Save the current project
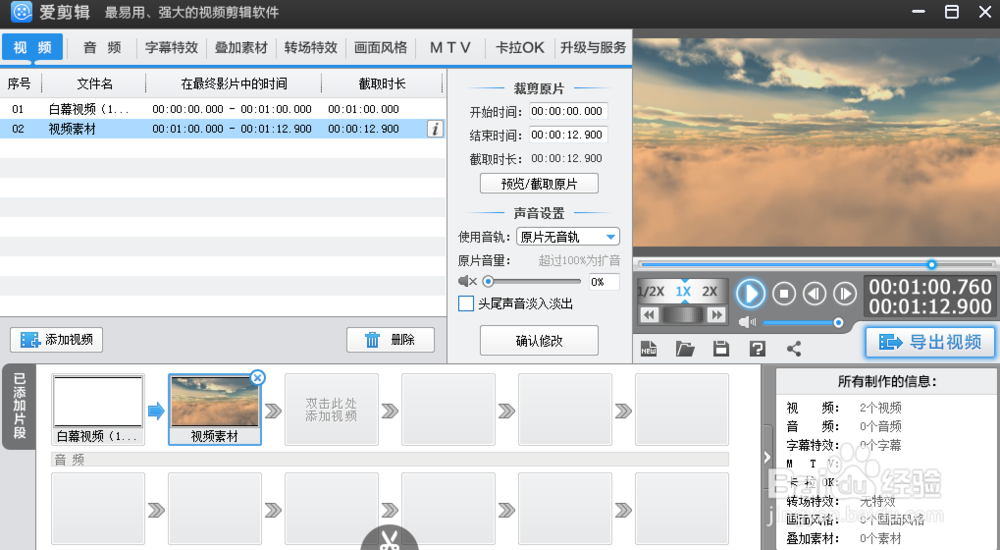The image size is (1000, 550). [x=721, y=348]
